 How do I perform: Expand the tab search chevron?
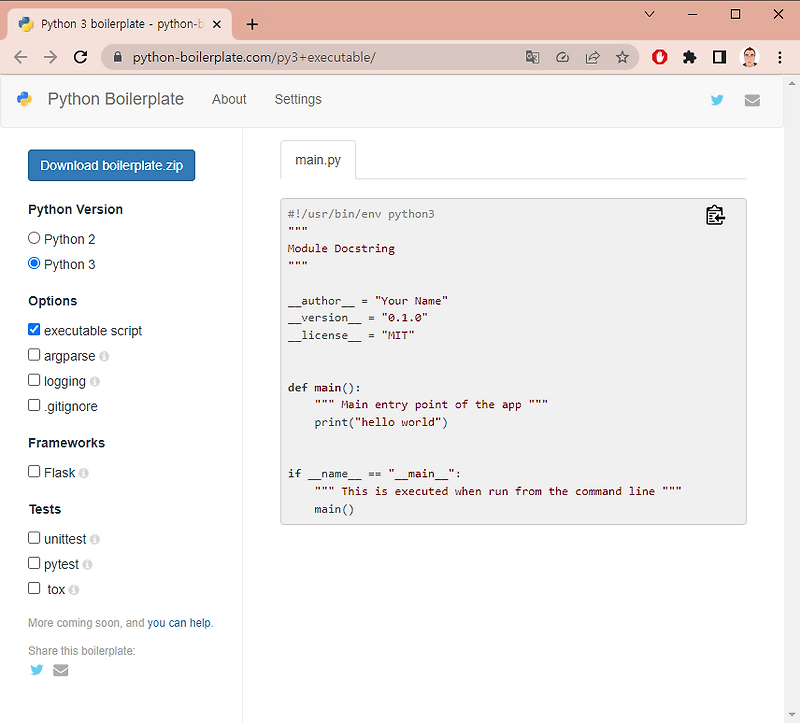[649, 14]
